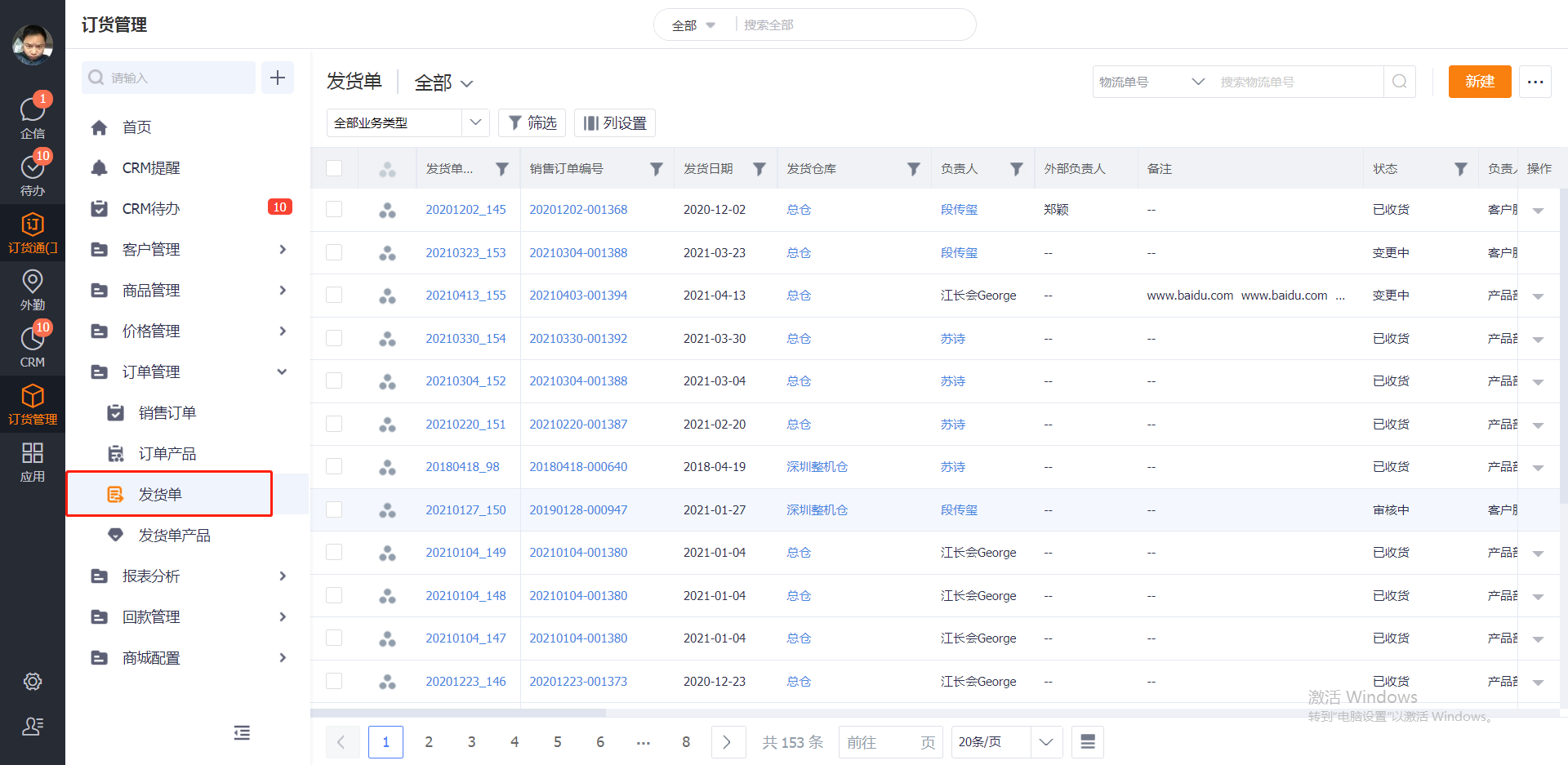Viewport: 1568px width, 765px height.
Task: Check the row for 20180418_98
Action: pyautogui.click(x=334, y=466)
